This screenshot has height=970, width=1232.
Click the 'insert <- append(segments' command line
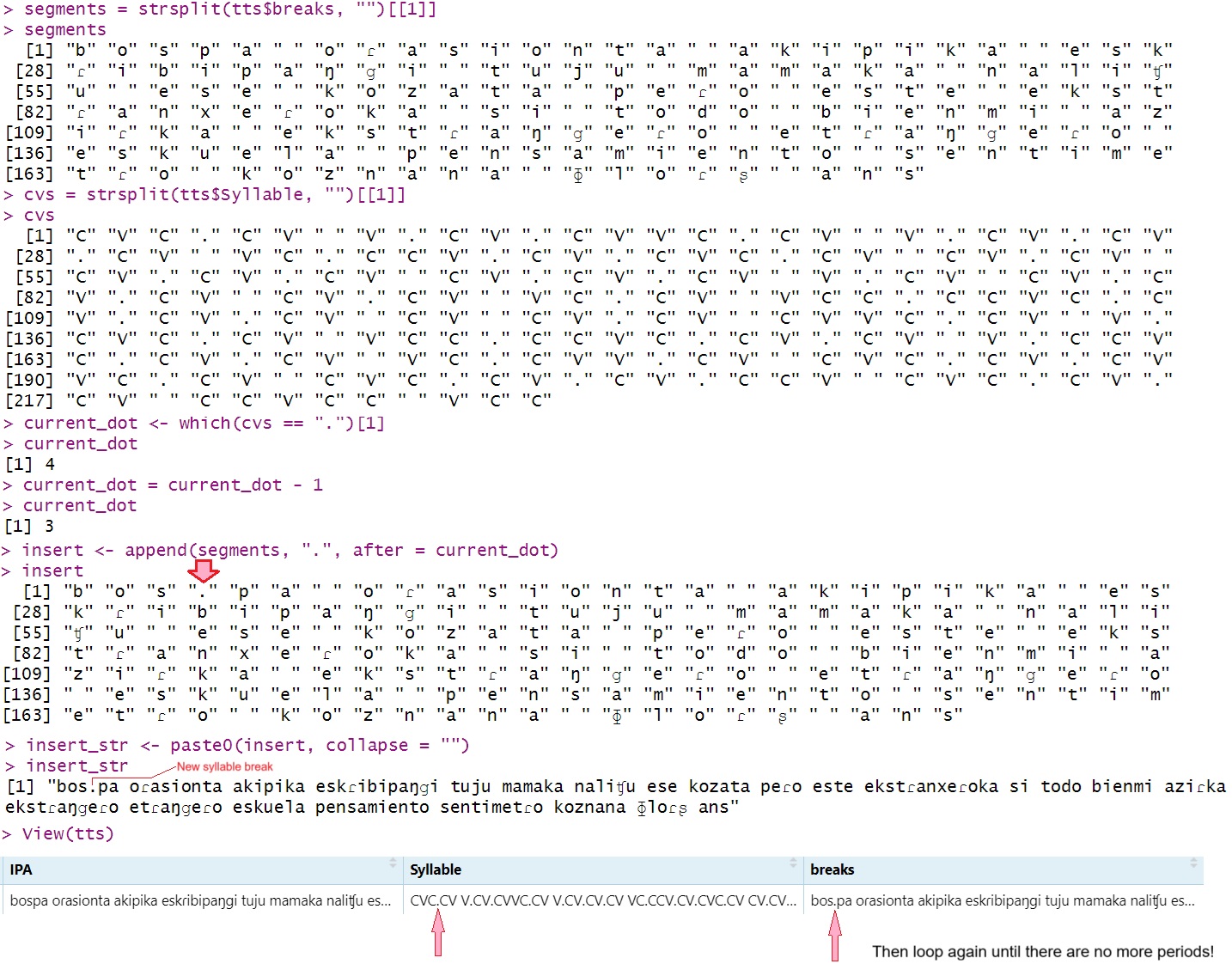290,550
